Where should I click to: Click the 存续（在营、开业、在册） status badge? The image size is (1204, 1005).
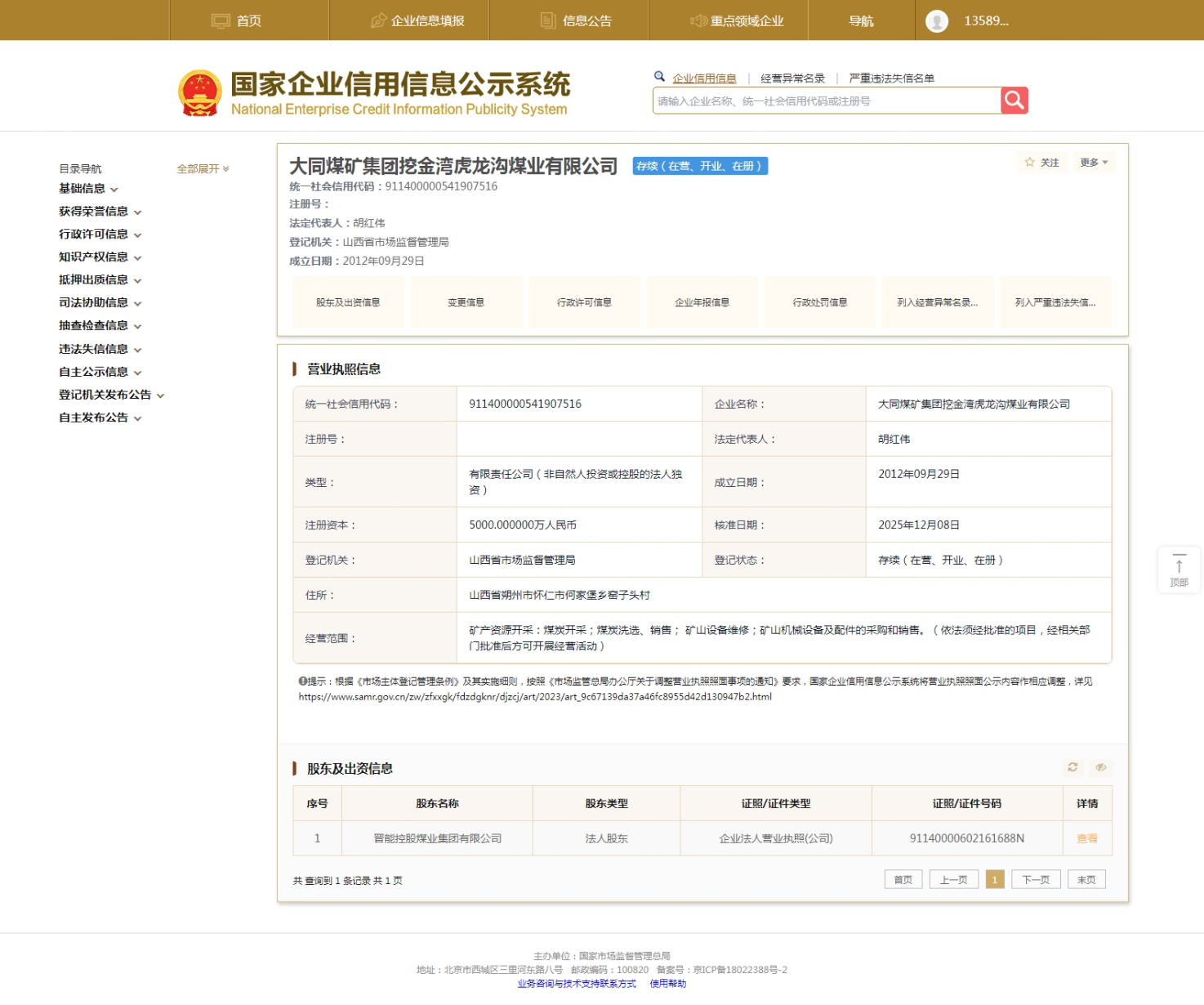pos(700,166)
